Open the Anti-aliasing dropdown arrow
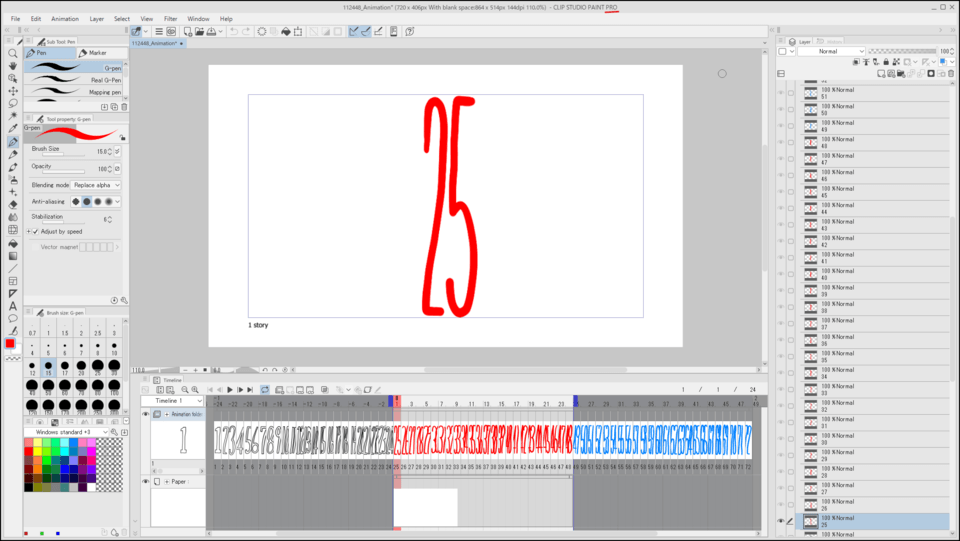 pos(118,201)
